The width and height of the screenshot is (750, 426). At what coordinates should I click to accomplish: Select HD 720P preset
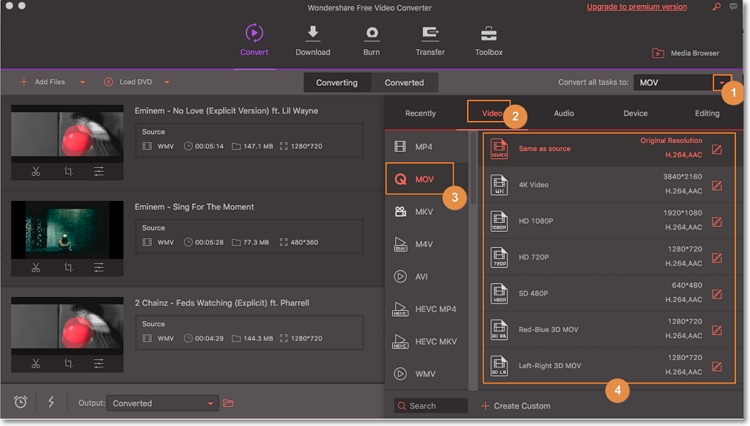click(609, 257)
